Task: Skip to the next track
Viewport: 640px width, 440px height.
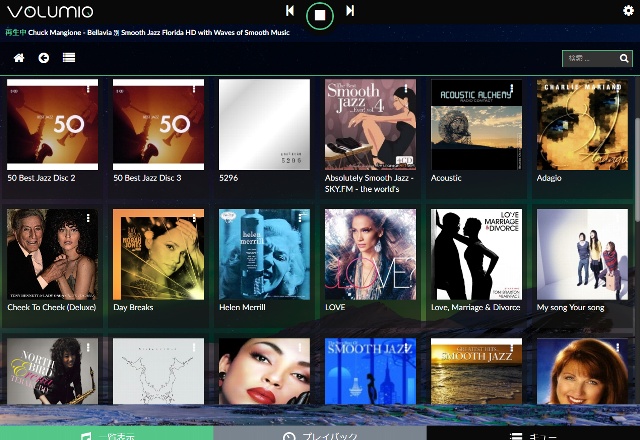Action: (350, 11)
